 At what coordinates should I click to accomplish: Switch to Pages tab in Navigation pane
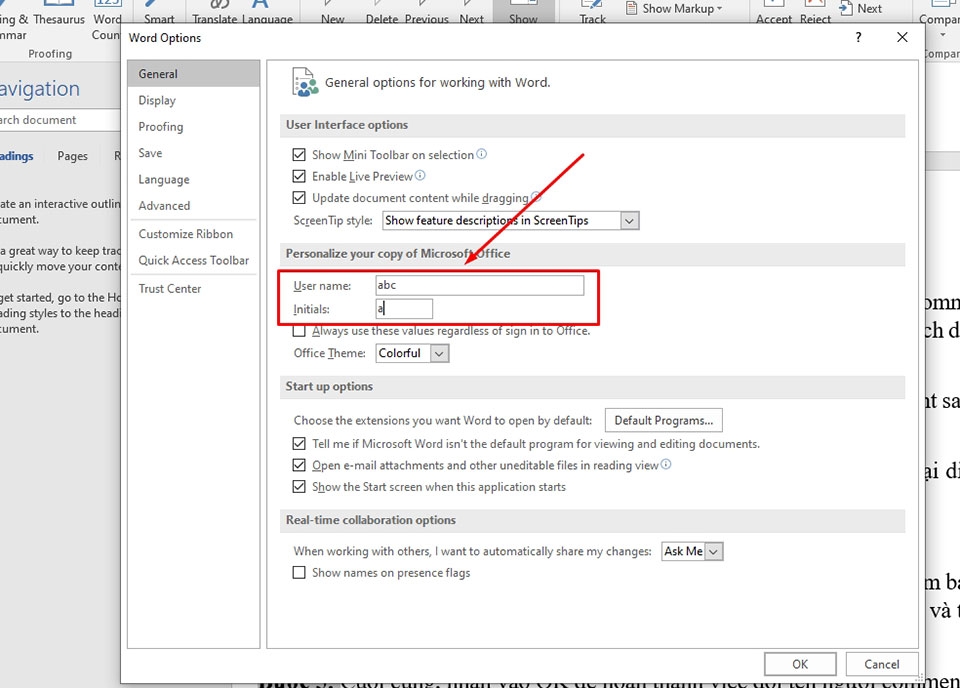(72, 156)
